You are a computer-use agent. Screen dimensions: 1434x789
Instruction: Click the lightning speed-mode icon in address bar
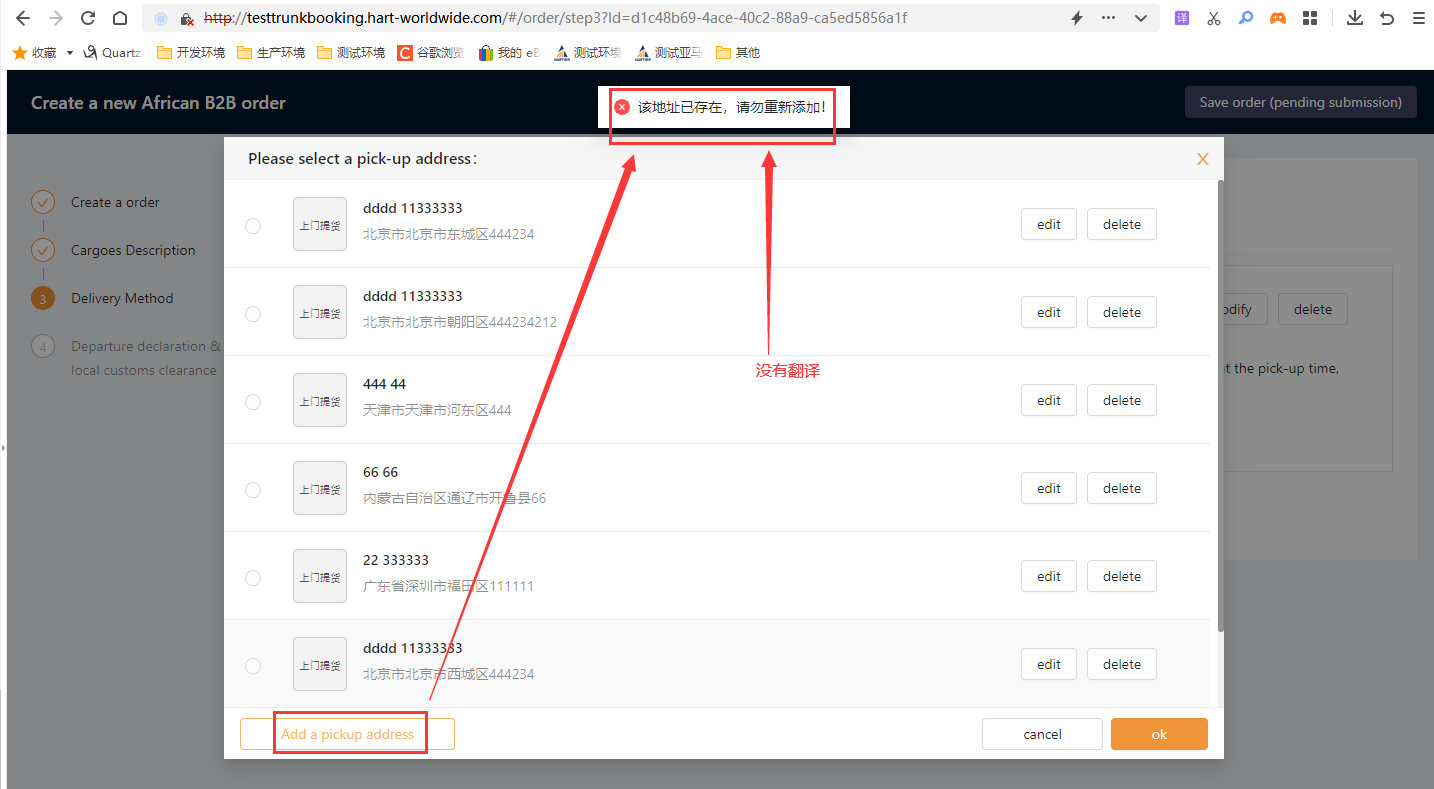pyautogui.click(x=1077, y=18)
